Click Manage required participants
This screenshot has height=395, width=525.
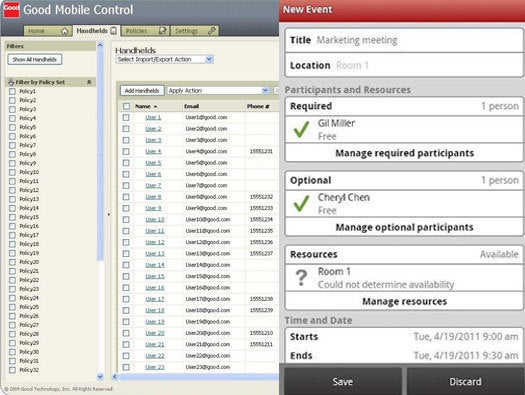click(x=404, y=153)
